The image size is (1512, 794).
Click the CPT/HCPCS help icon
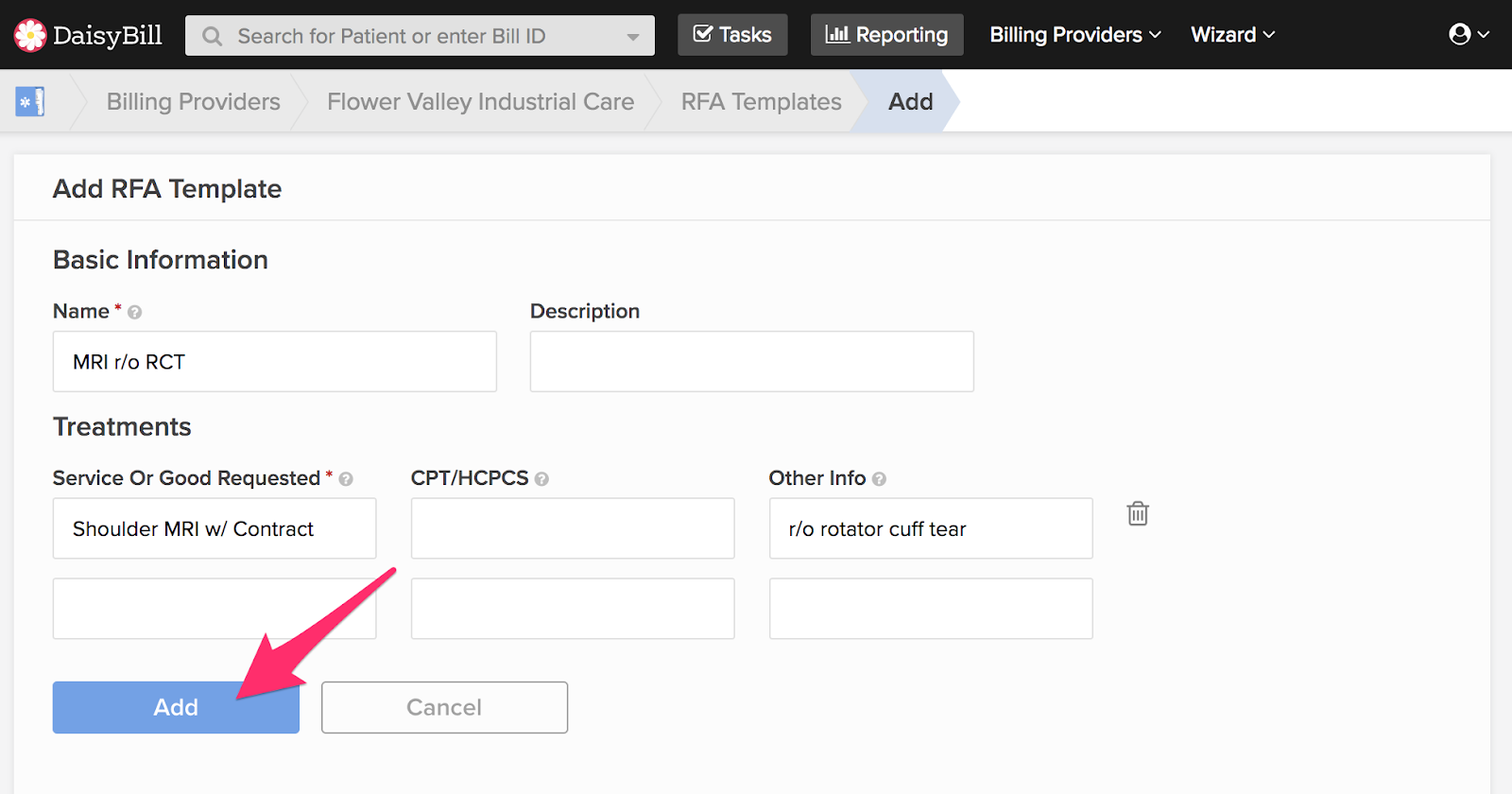click(x=541, y=479)
